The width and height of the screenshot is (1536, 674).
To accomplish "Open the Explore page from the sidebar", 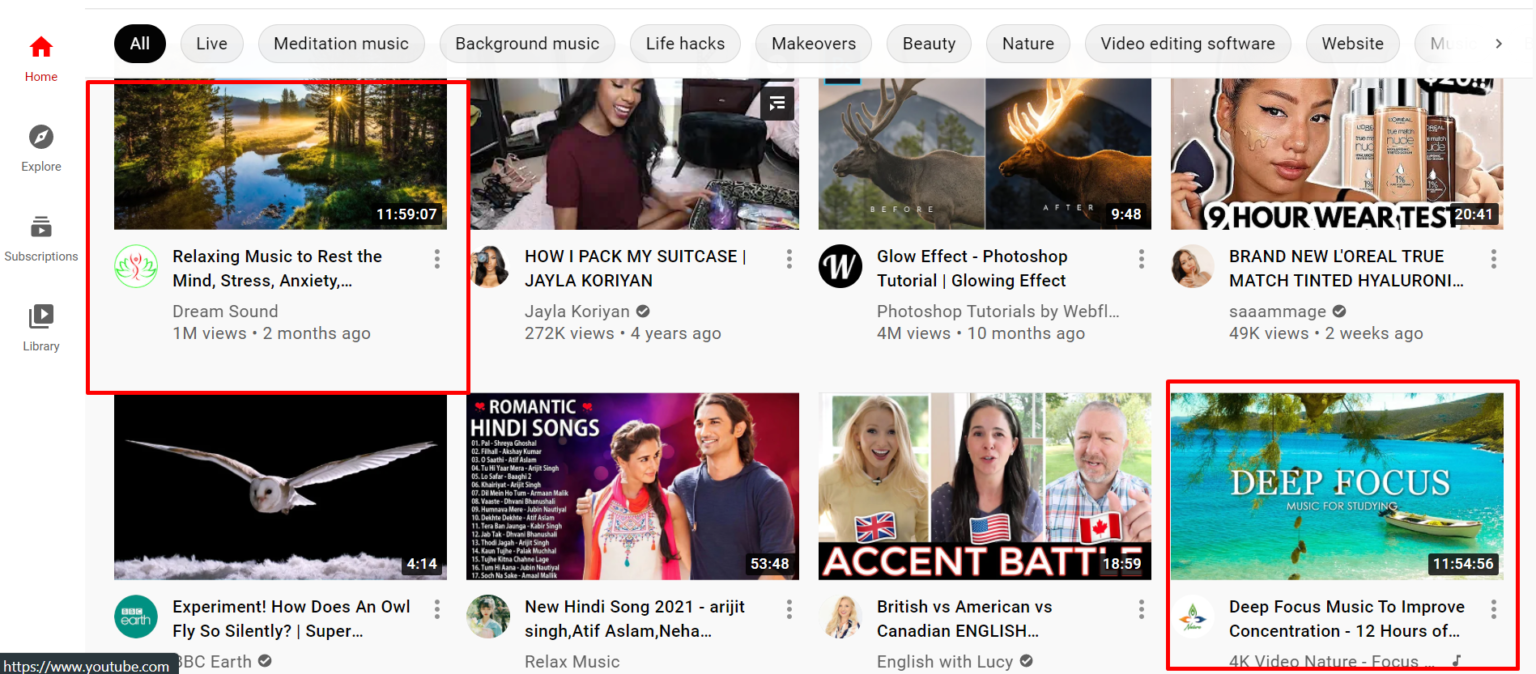I will click(40, 145).
